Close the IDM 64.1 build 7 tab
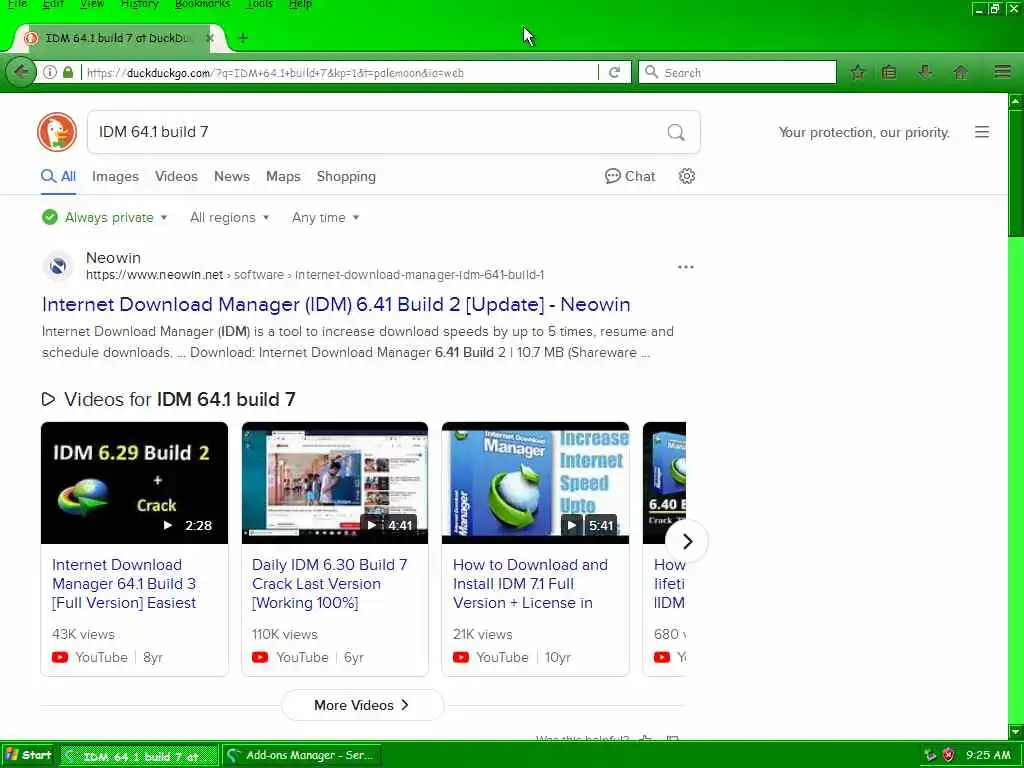The width and height of the screenshot is (1024, 768). point(210,38)
